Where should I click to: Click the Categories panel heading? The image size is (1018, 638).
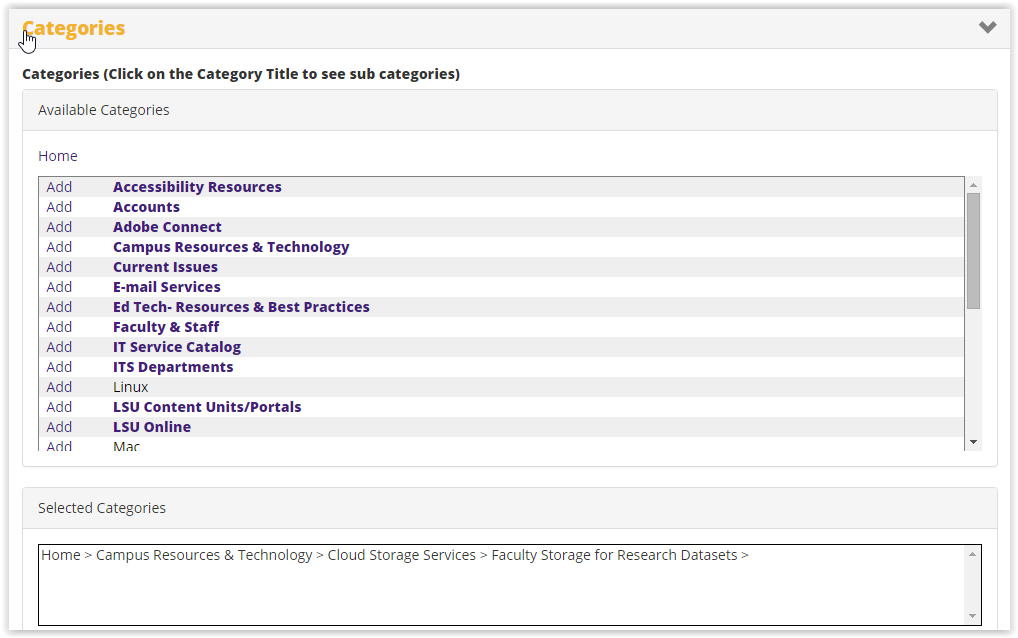[x=74, y=28]
